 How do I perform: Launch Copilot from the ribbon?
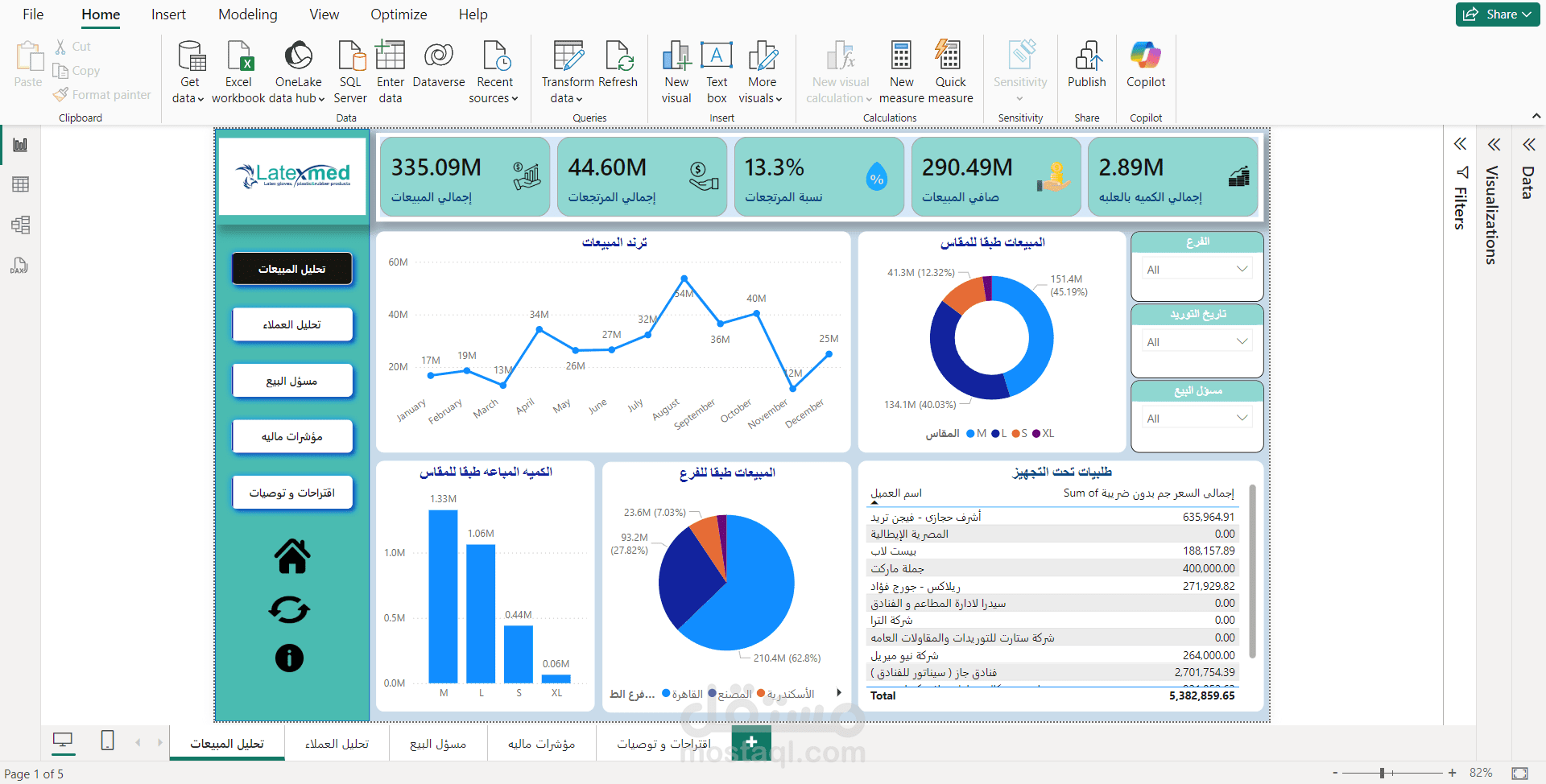pos(1146,64)
